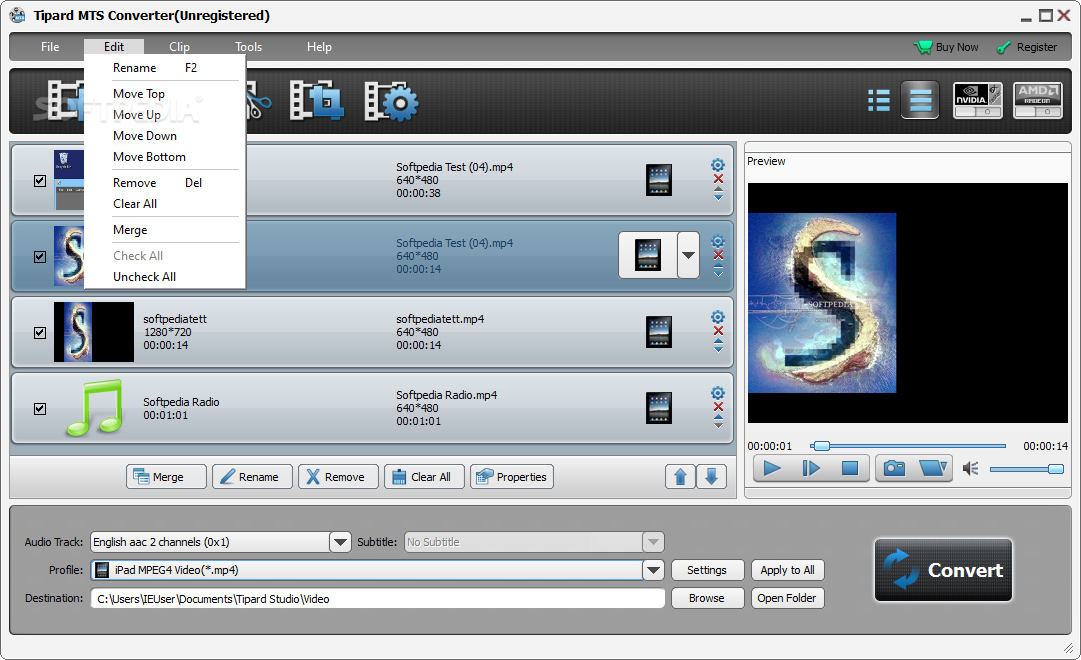The image size is (1081, 660).
Task: Browse for destination folder
Action: point(707,598)
